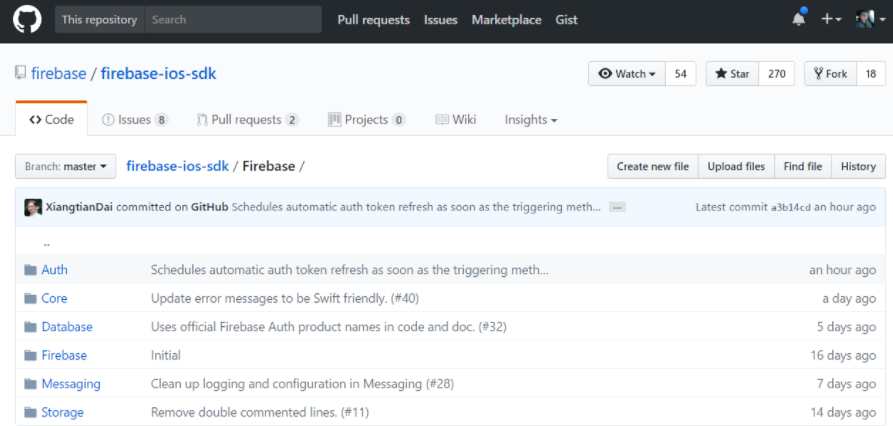Open the Watch dropdown
This screenshot has width=893, height=426.
pyautogui.click(x=627, y=74)
